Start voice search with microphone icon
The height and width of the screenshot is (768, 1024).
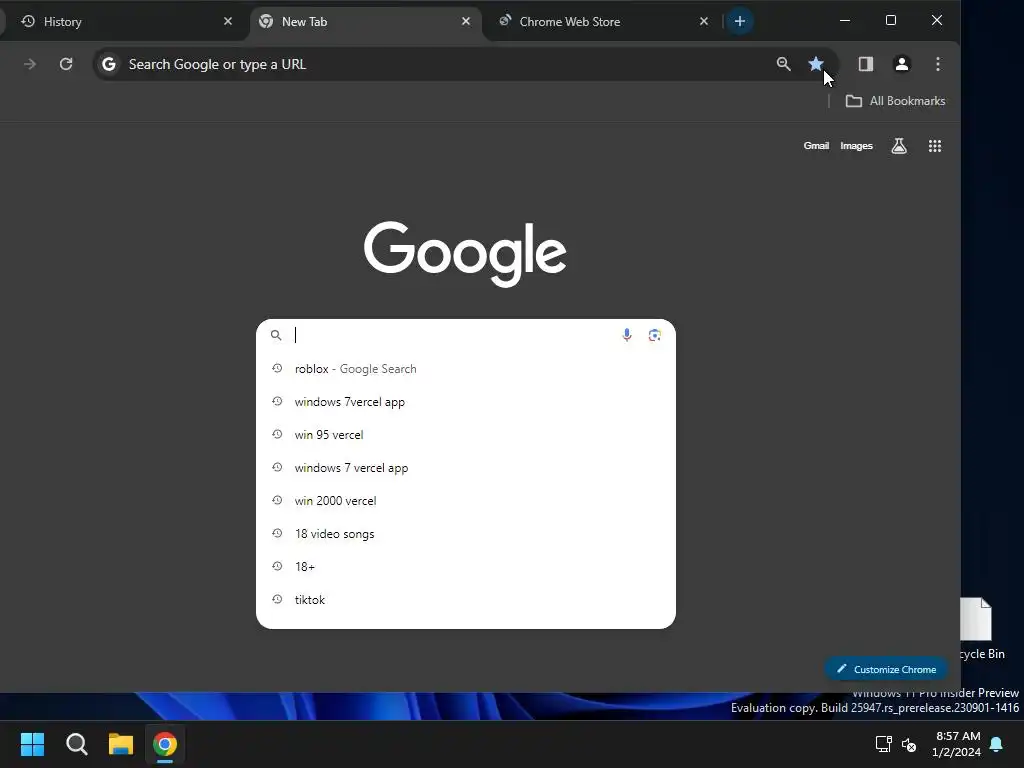point(627,335)
